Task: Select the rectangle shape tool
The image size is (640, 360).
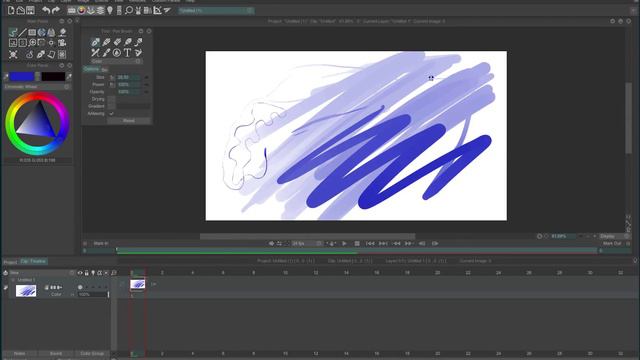Action: [32, 32]
